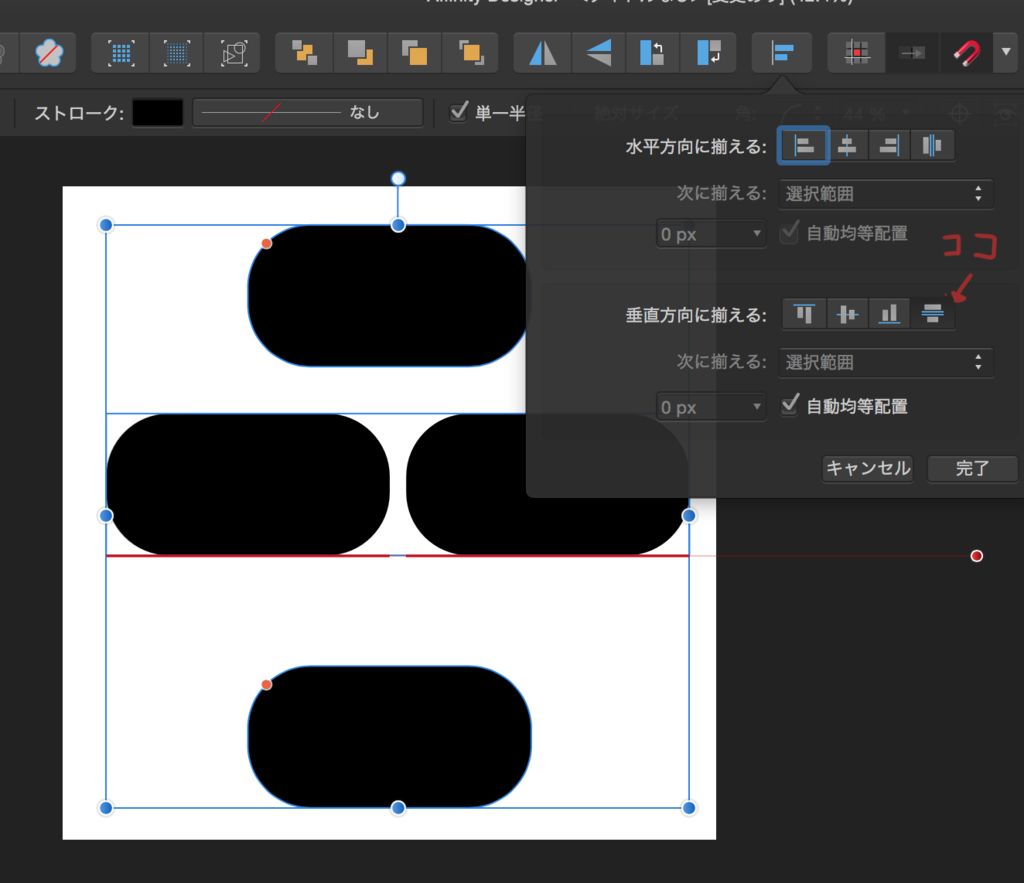Image resolution: width=1024 pixels, height=883 pixels.
Task: Rotate the selection clockwise
Action: point(708,52)
